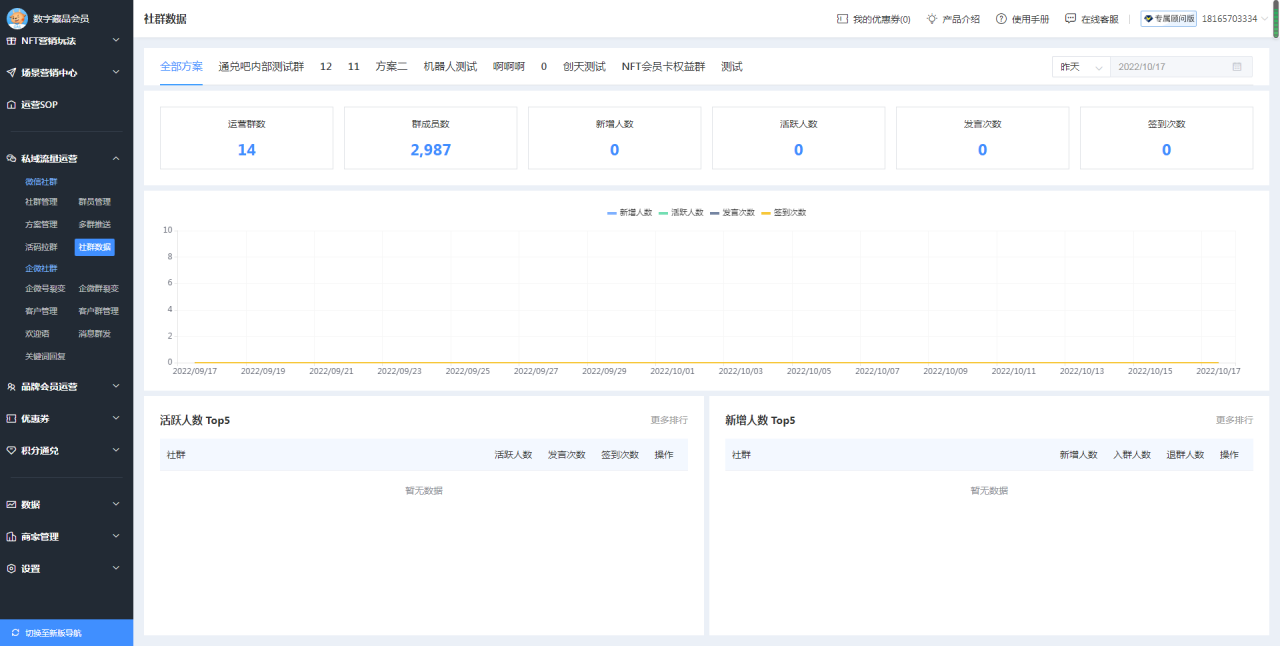Click the 产品介绍 lightbulb icon
Screen dimensions: 1280x646
(x=930, y=18)
